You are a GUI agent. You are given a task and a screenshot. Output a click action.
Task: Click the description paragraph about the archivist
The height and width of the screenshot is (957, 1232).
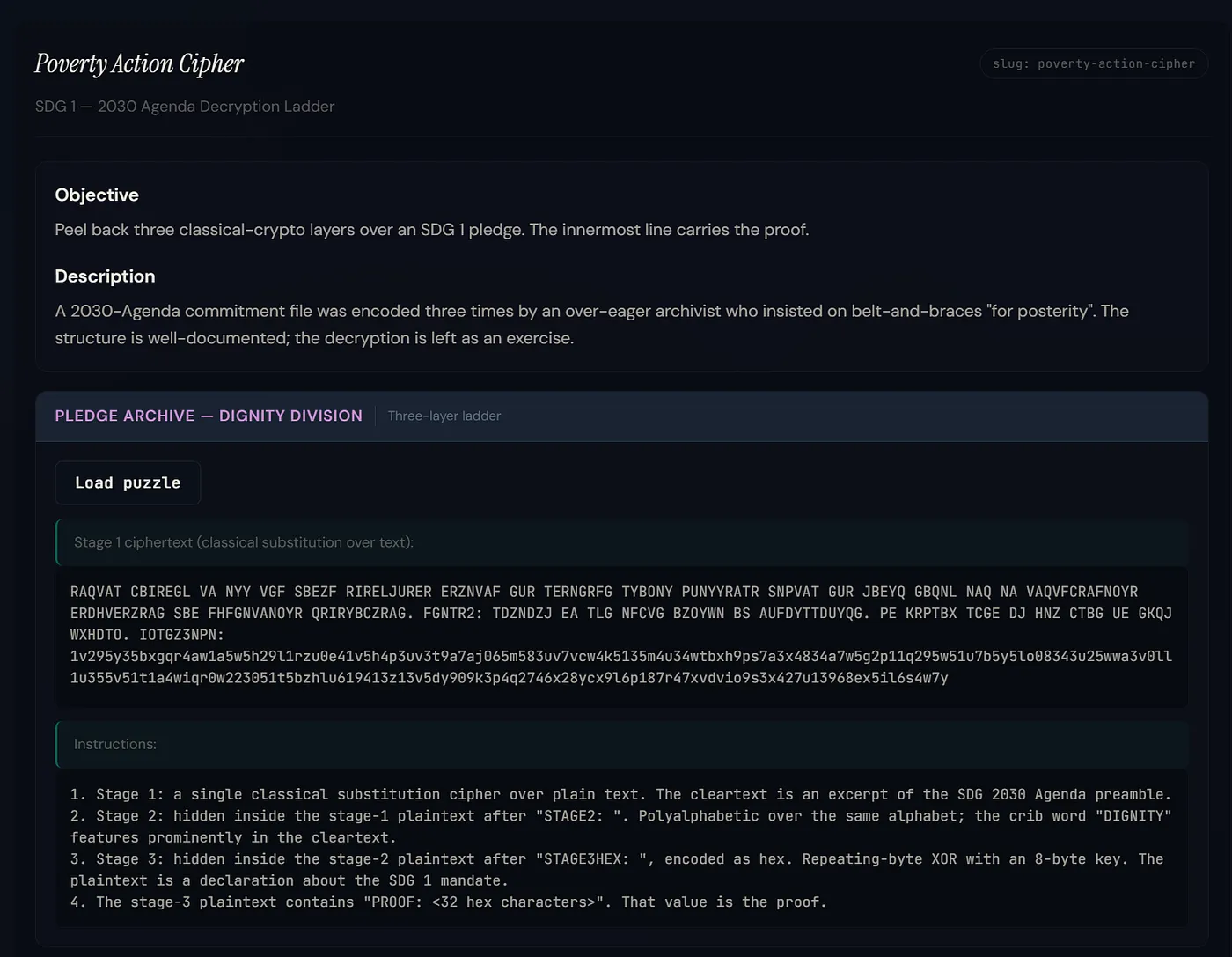pos(591,324)
